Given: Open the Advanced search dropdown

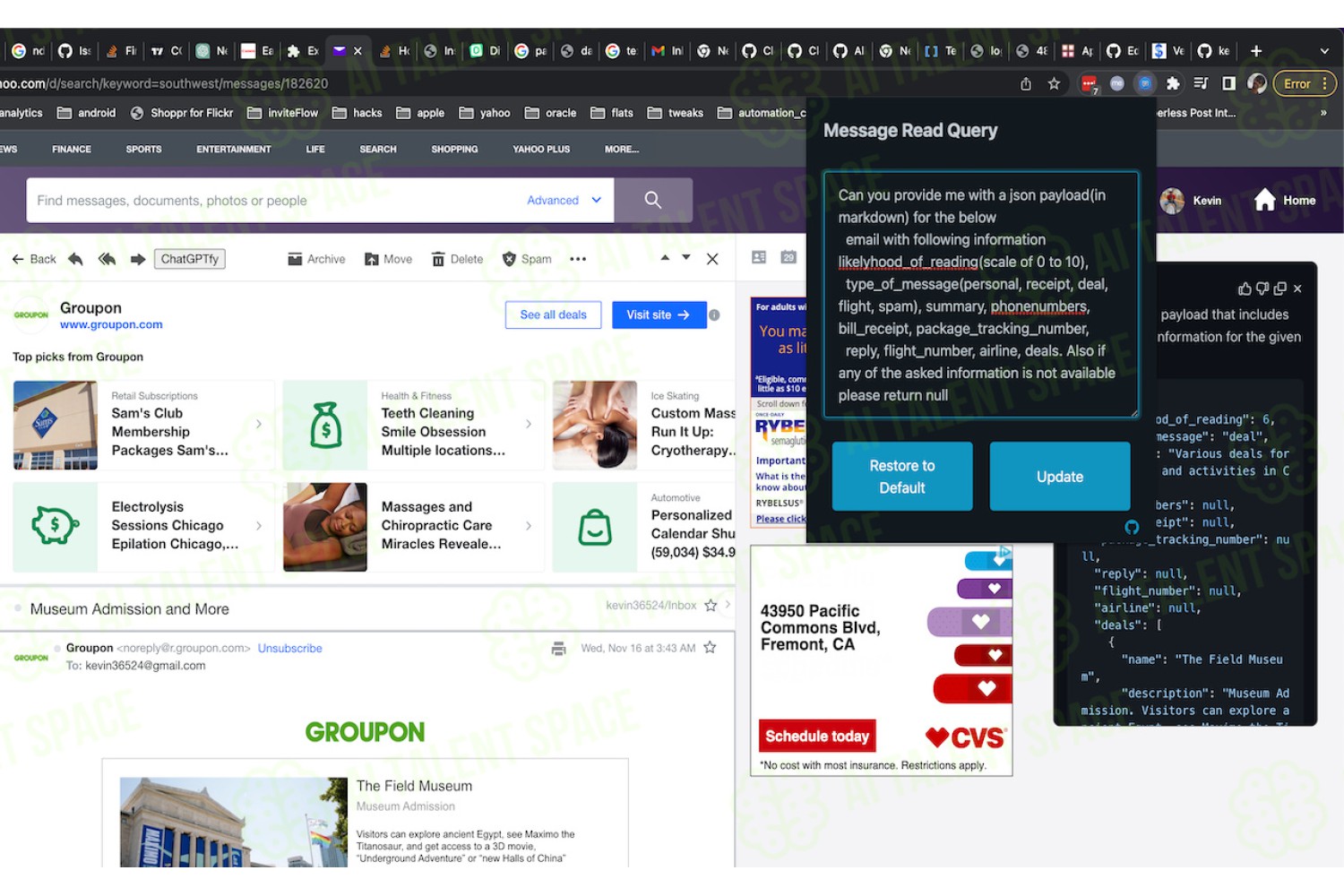Looking at the screenshot, I should (564, 200).
